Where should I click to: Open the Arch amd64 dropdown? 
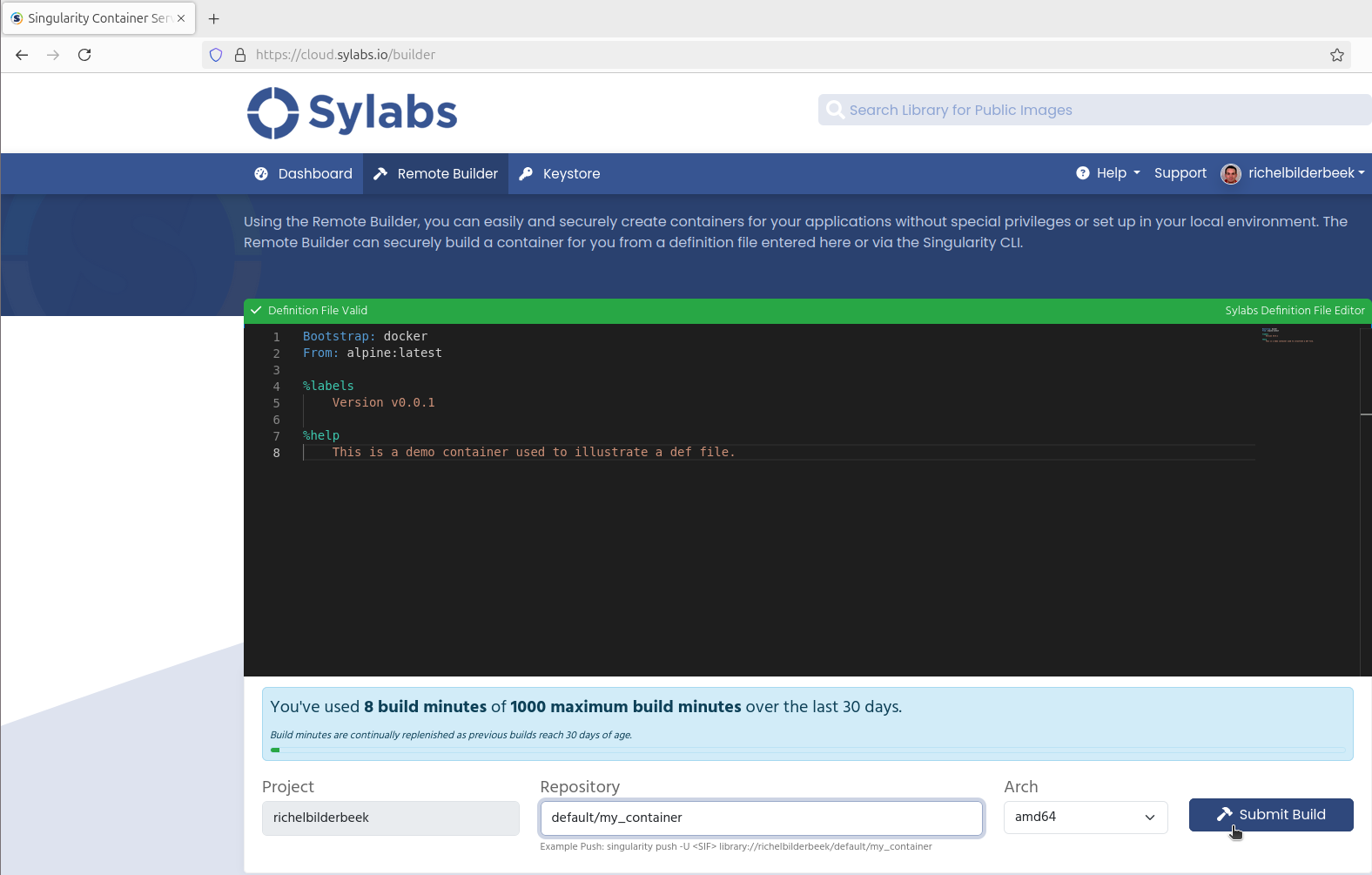[1085, 817]
